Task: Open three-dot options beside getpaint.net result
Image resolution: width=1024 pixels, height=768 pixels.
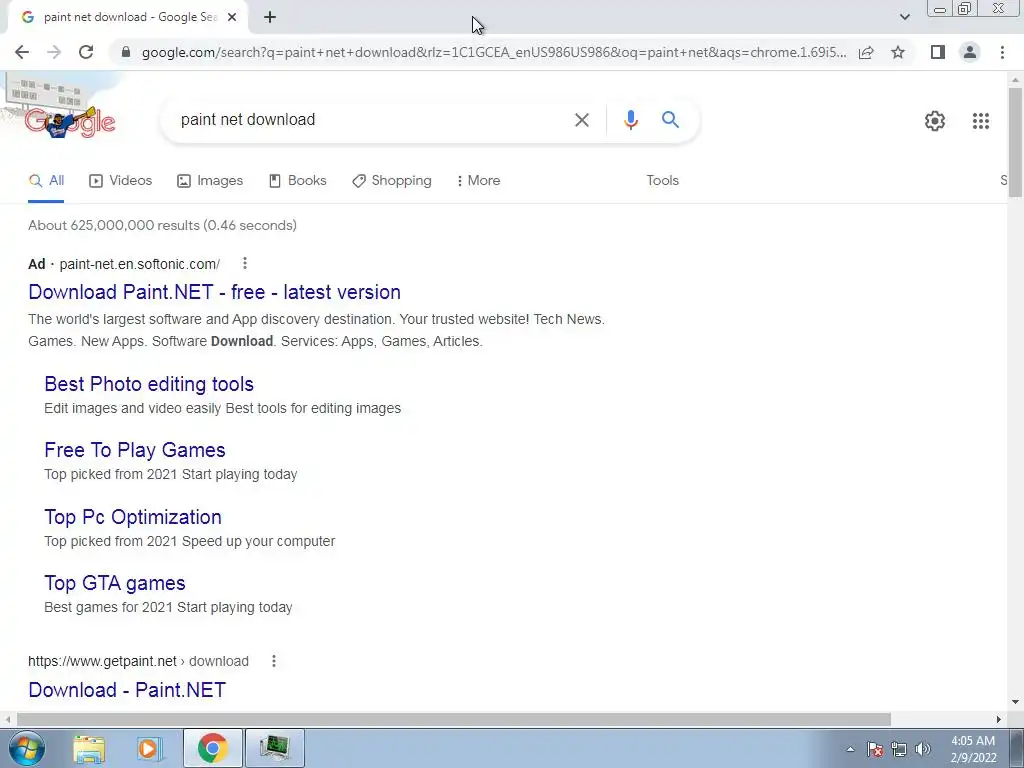Action: tap(274, 661)
